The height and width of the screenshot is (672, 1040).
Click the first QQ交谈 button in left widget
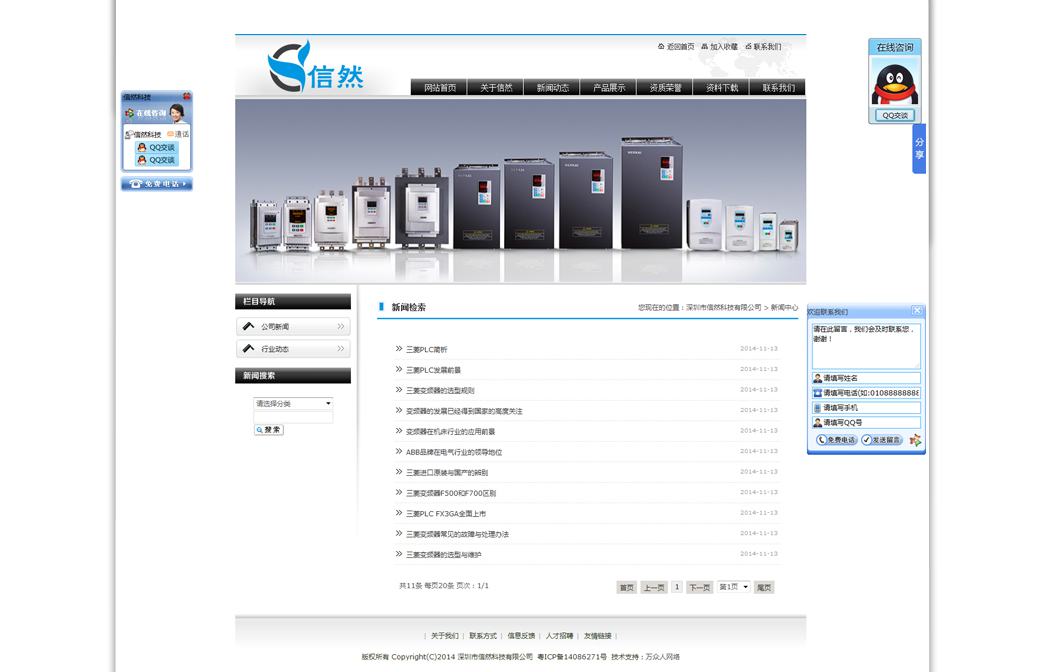coord(157,147)
